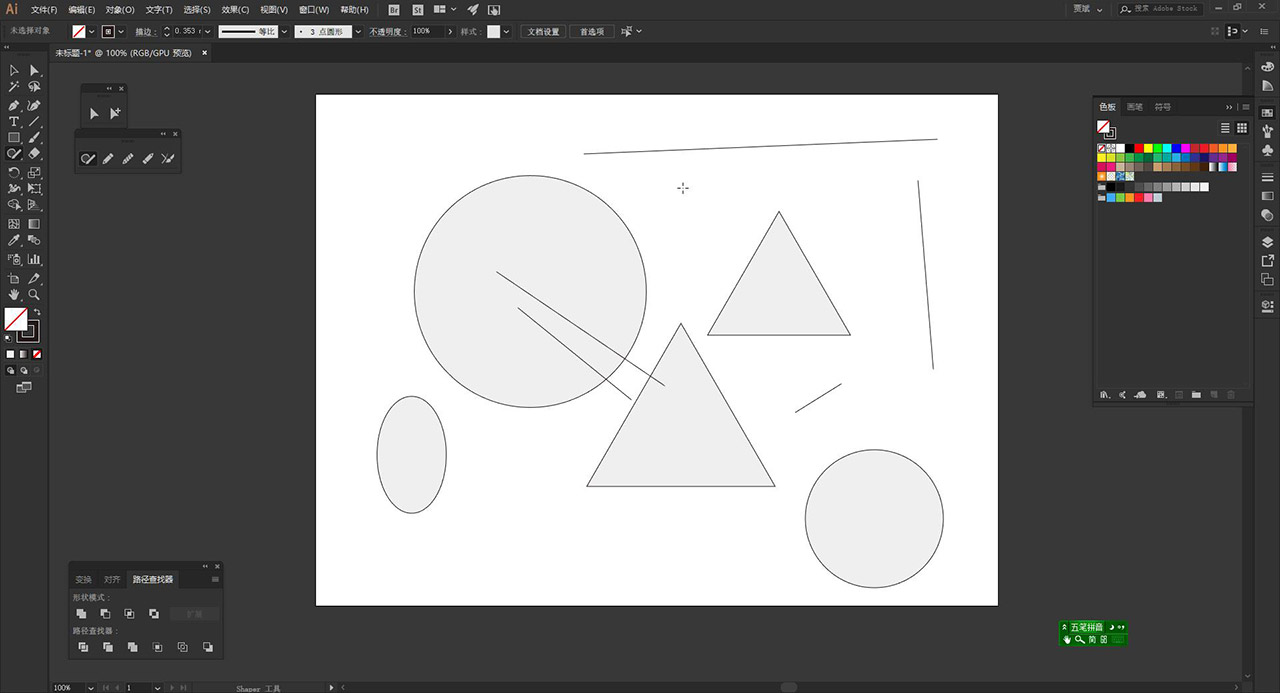Select the Magic Wand tool
This screenshot has height=693, width=1280.
(14, 87)
